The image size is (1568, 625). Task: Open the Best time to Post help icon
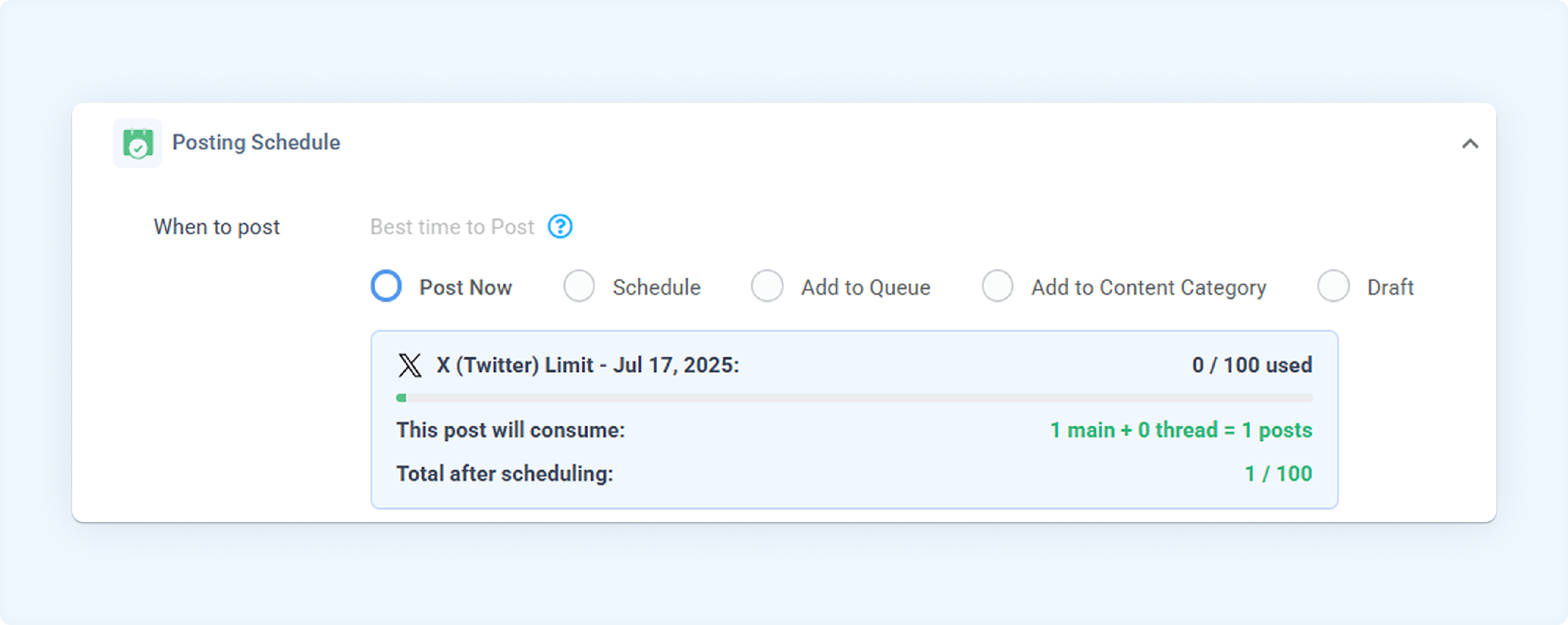pyautogui.click(x=559, y=226)
